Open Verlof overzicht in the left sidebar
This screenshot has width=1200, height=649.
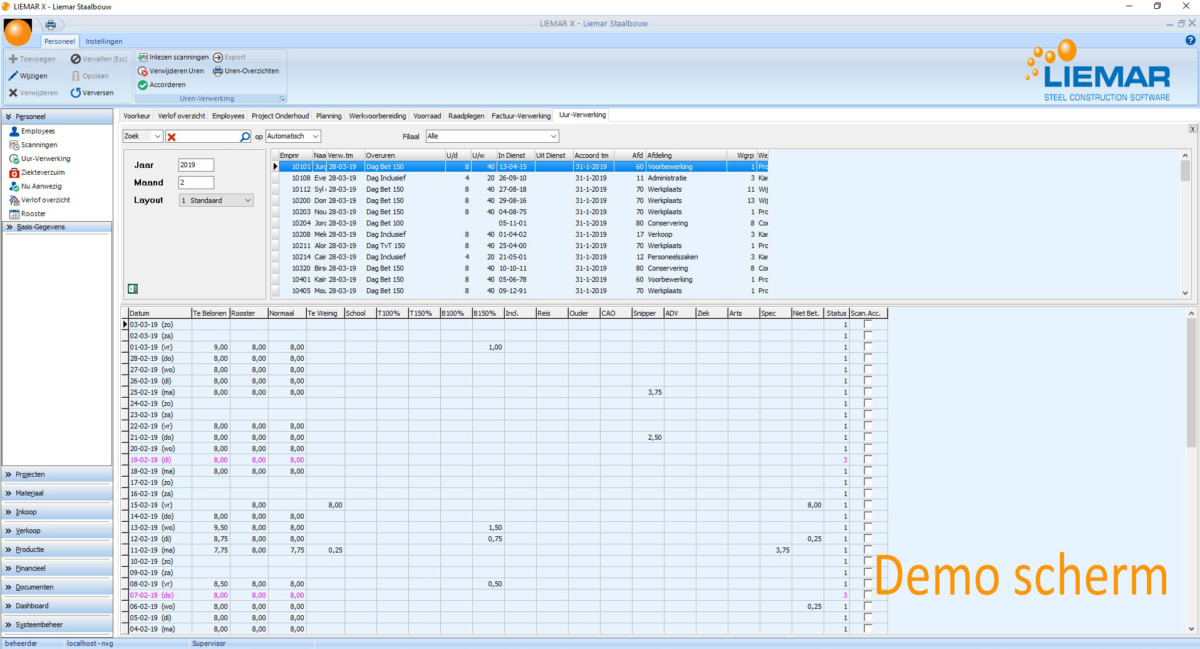click(40, 200)
